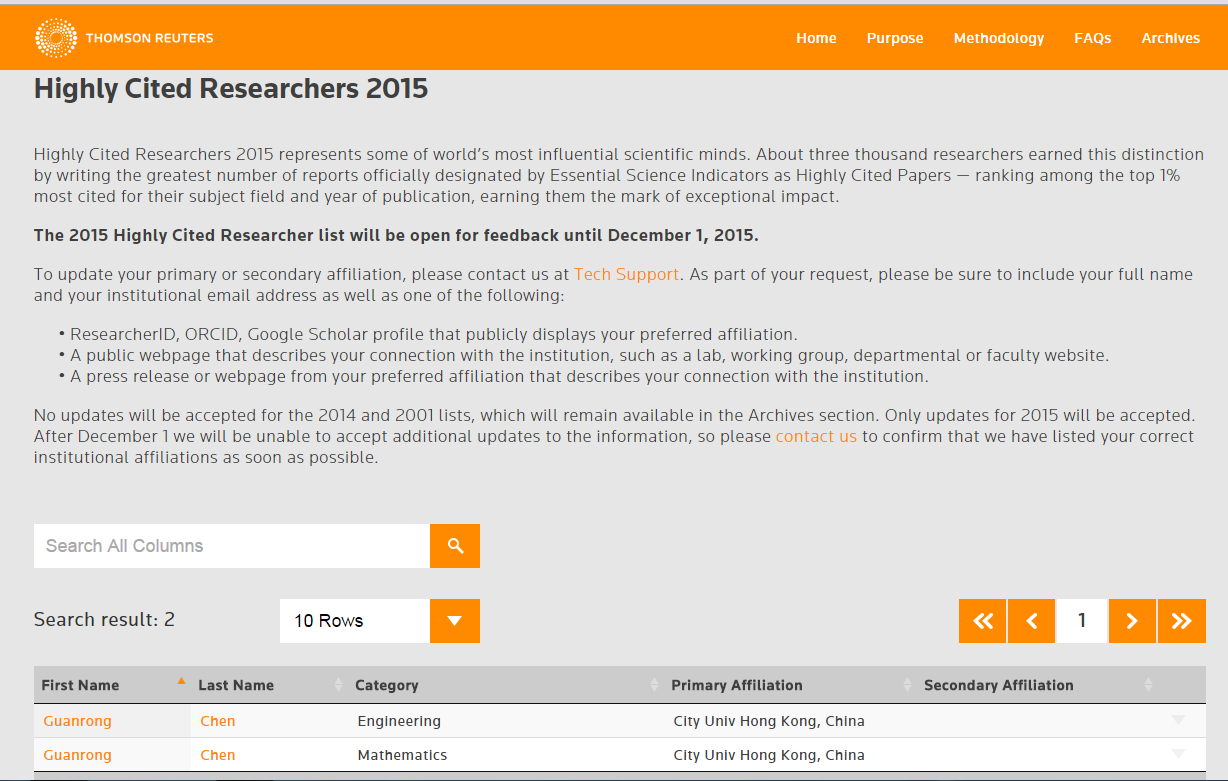1228x781 pixels.
Task: Open the Home menu item
Action: point(816,38)
